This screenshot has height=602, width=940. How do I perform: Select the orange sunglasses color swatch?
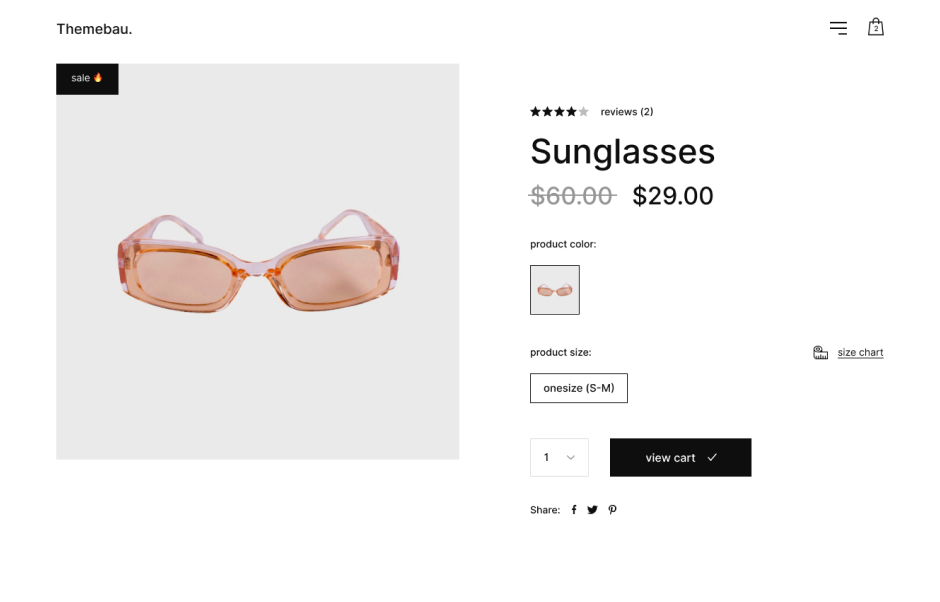click(x=555, y=290)
